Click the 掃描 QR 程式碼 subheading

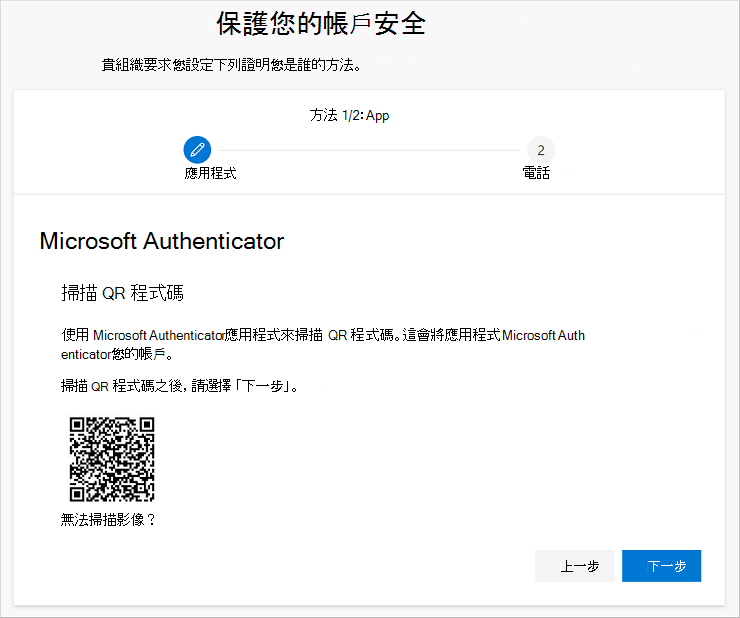122,293
